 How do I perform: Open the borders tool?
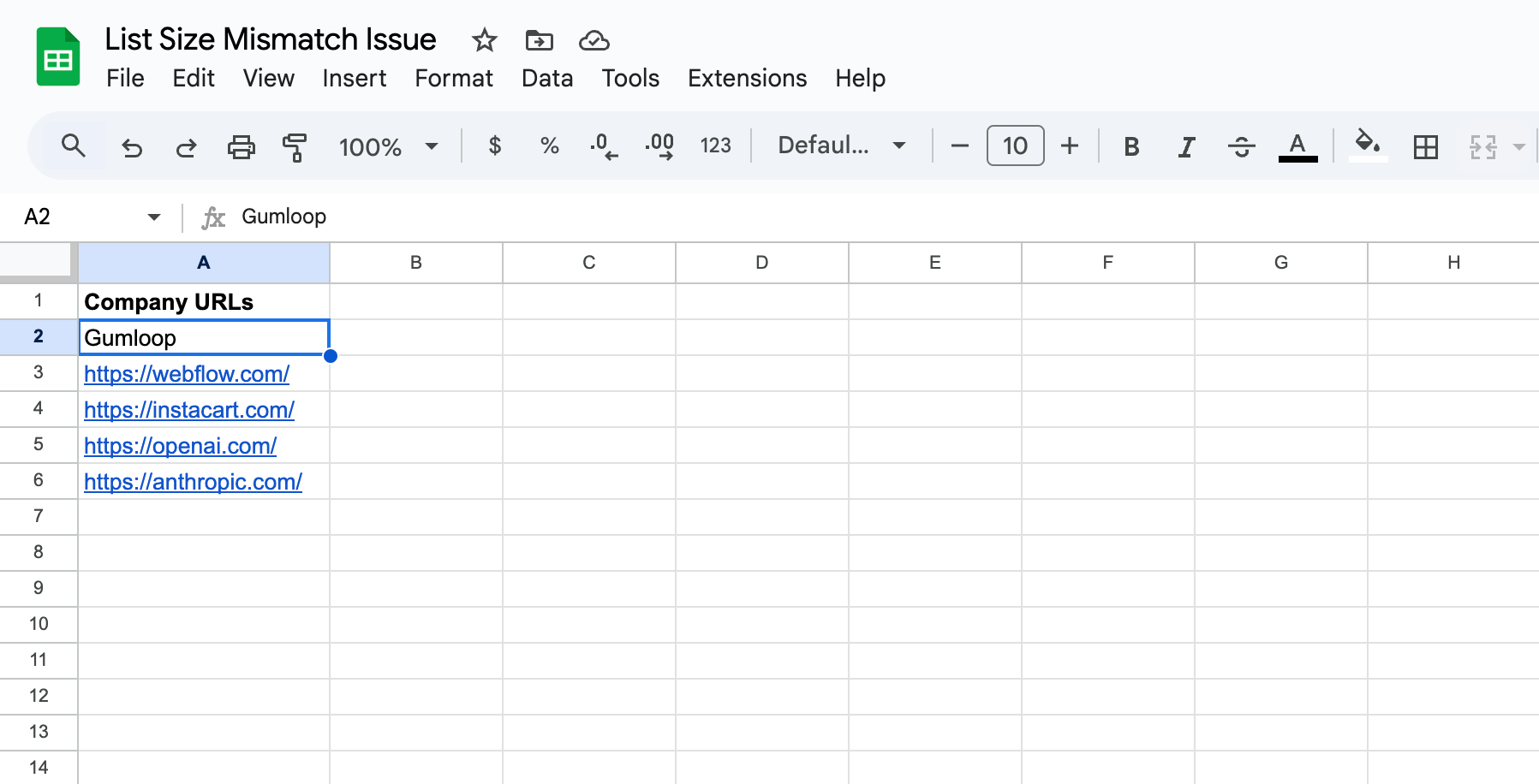pos(1425,147)
